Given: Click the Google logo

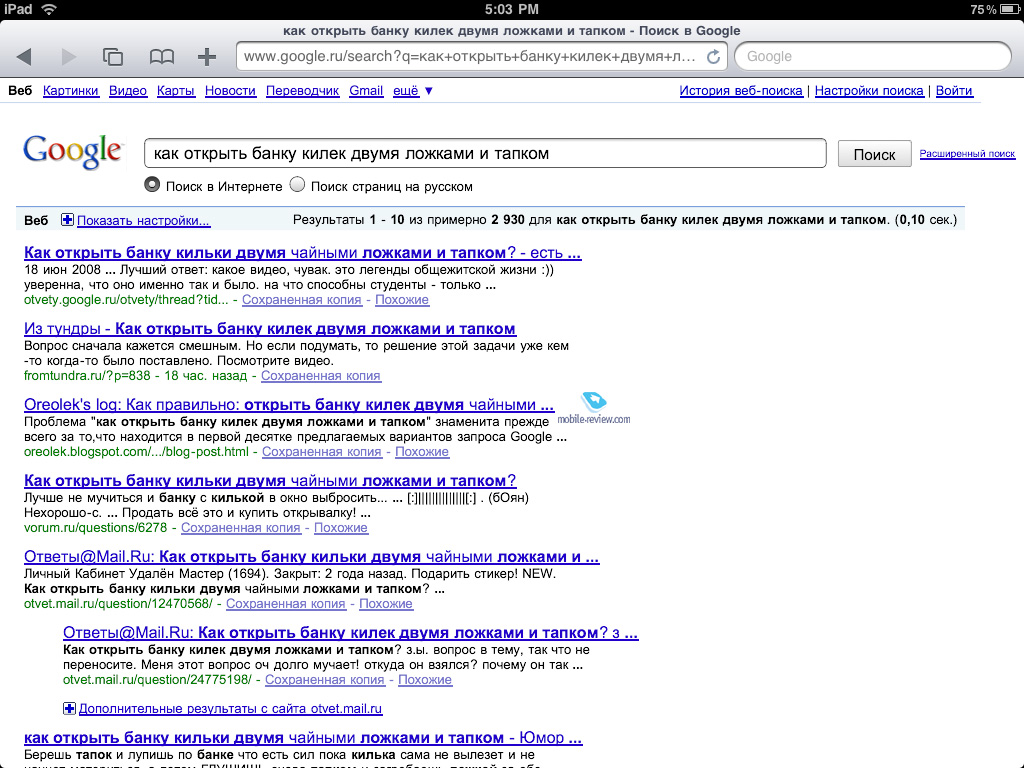Looking at the screenshot, I should coord(72,152).
